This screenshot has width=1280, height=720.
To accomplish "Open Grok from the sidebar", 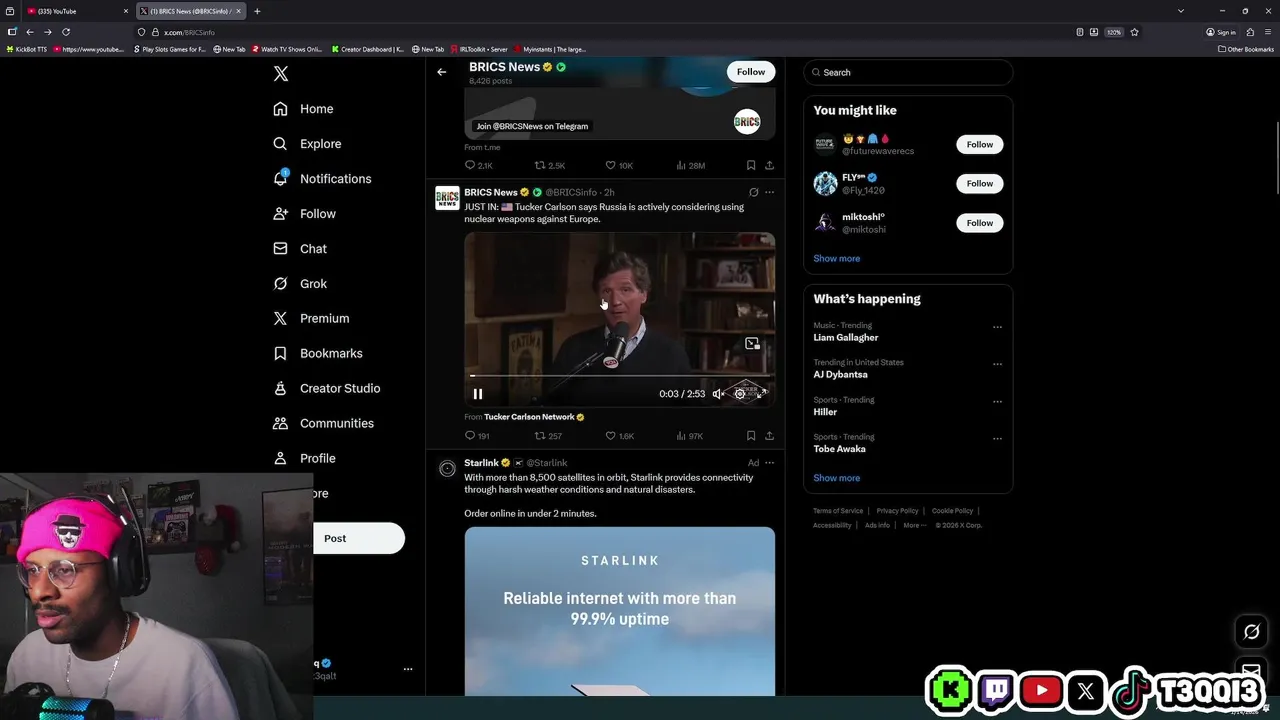I will pyautogui.click(x=300, y=284).
